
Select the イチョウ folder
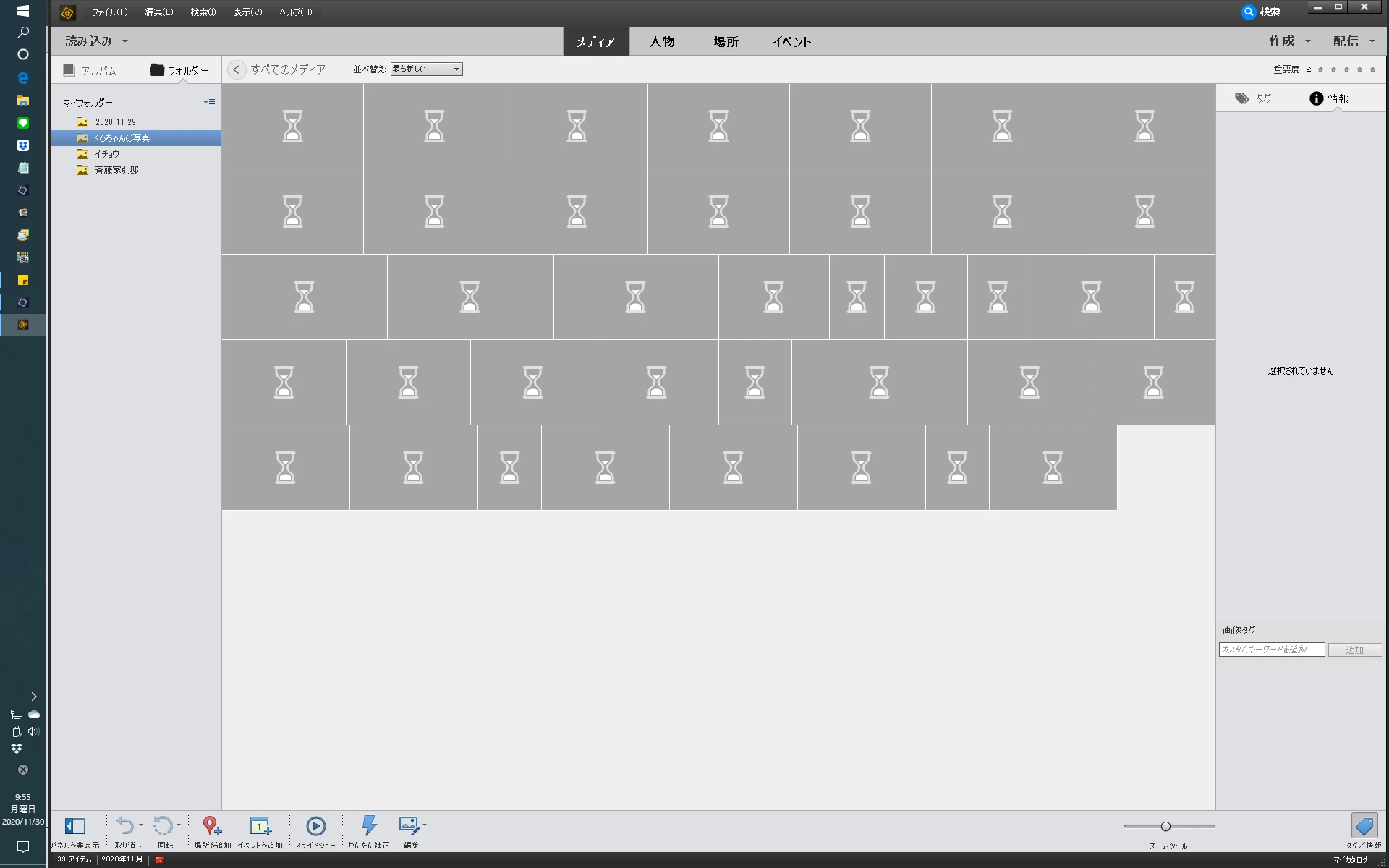(x=107, y=154)
